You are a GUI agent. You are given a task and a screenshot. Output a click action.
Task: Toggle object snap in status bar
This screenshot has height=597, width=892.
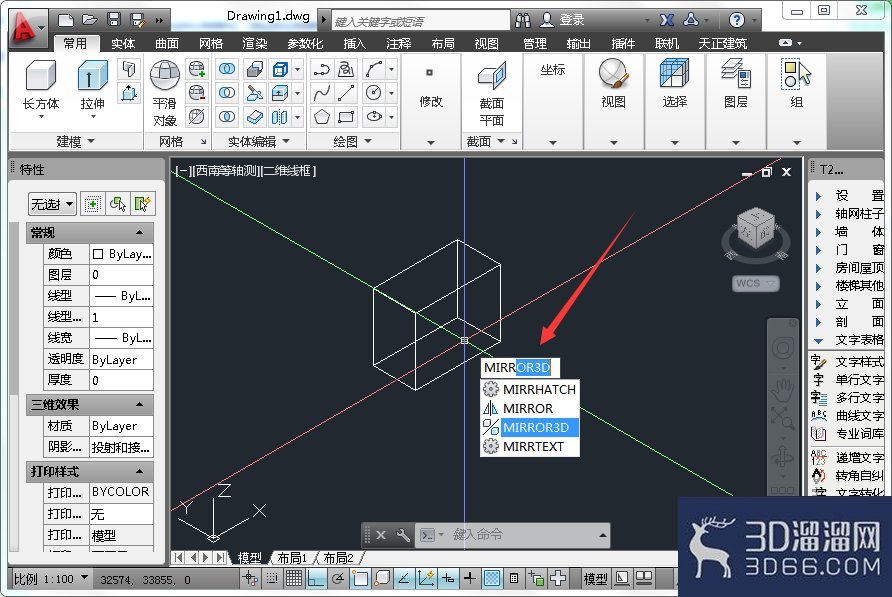click(360, 579)
